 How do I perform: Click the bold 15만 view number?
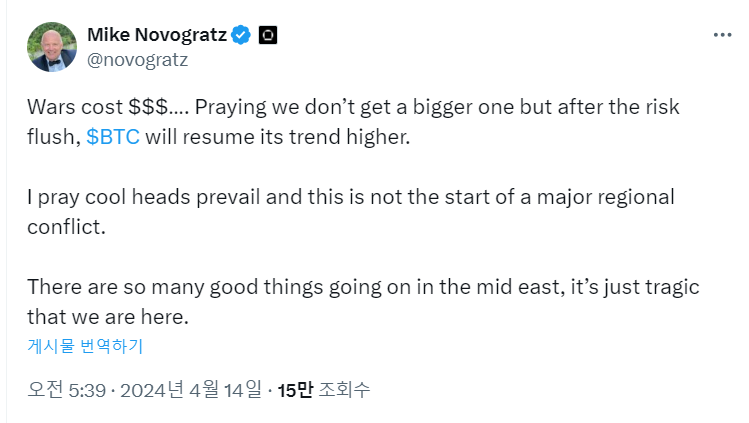(295, 389)
